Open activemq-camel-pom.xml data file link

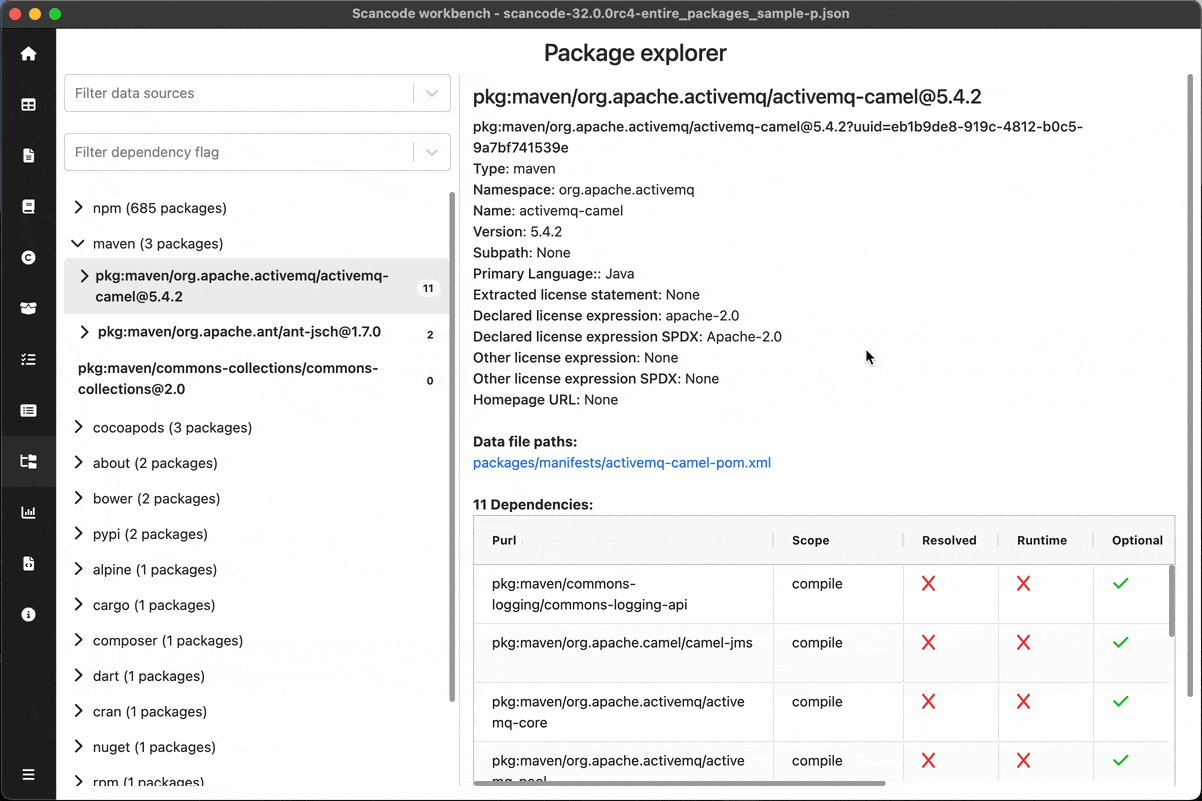pyautogui.click(x=622, y=463)
